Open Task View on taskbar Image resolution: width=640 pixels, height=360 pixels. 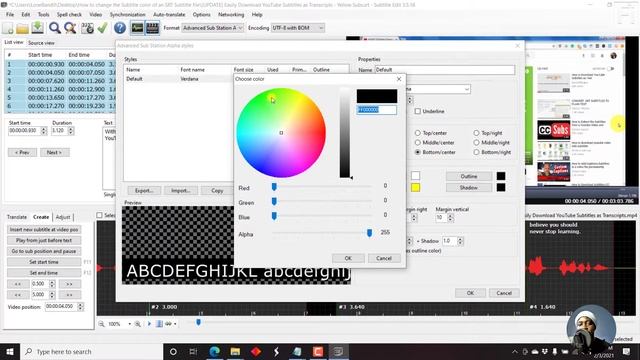(193, 351)
